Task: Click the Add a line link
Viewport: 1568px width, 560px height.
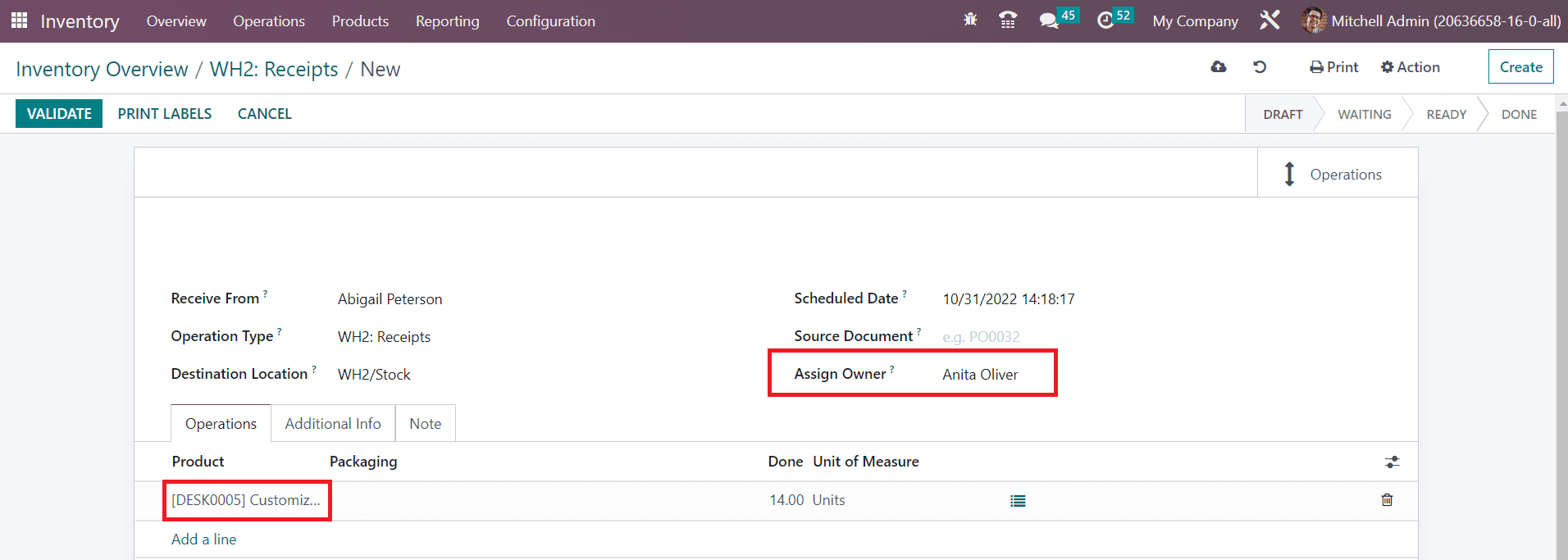Action: (203, 540)
